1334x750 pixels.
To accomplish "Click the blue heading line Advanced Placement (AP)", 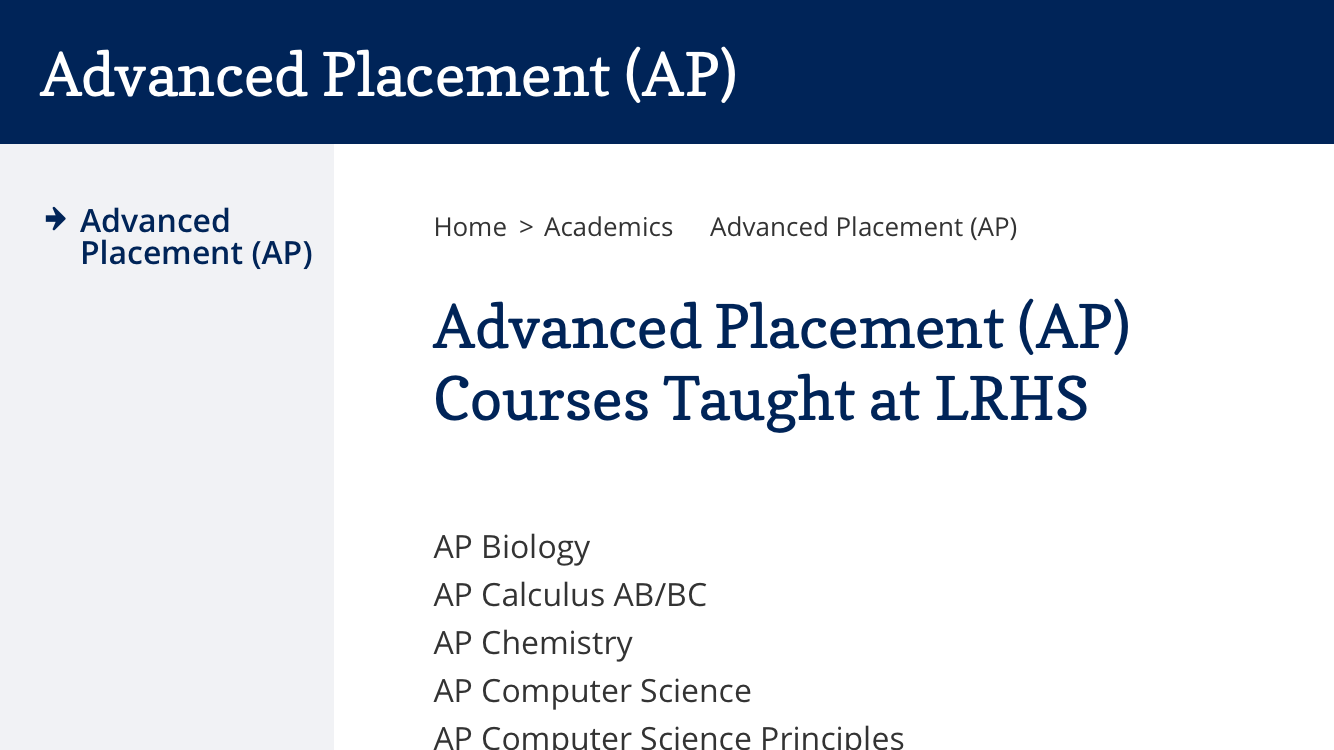I will [x=781, y=327].
